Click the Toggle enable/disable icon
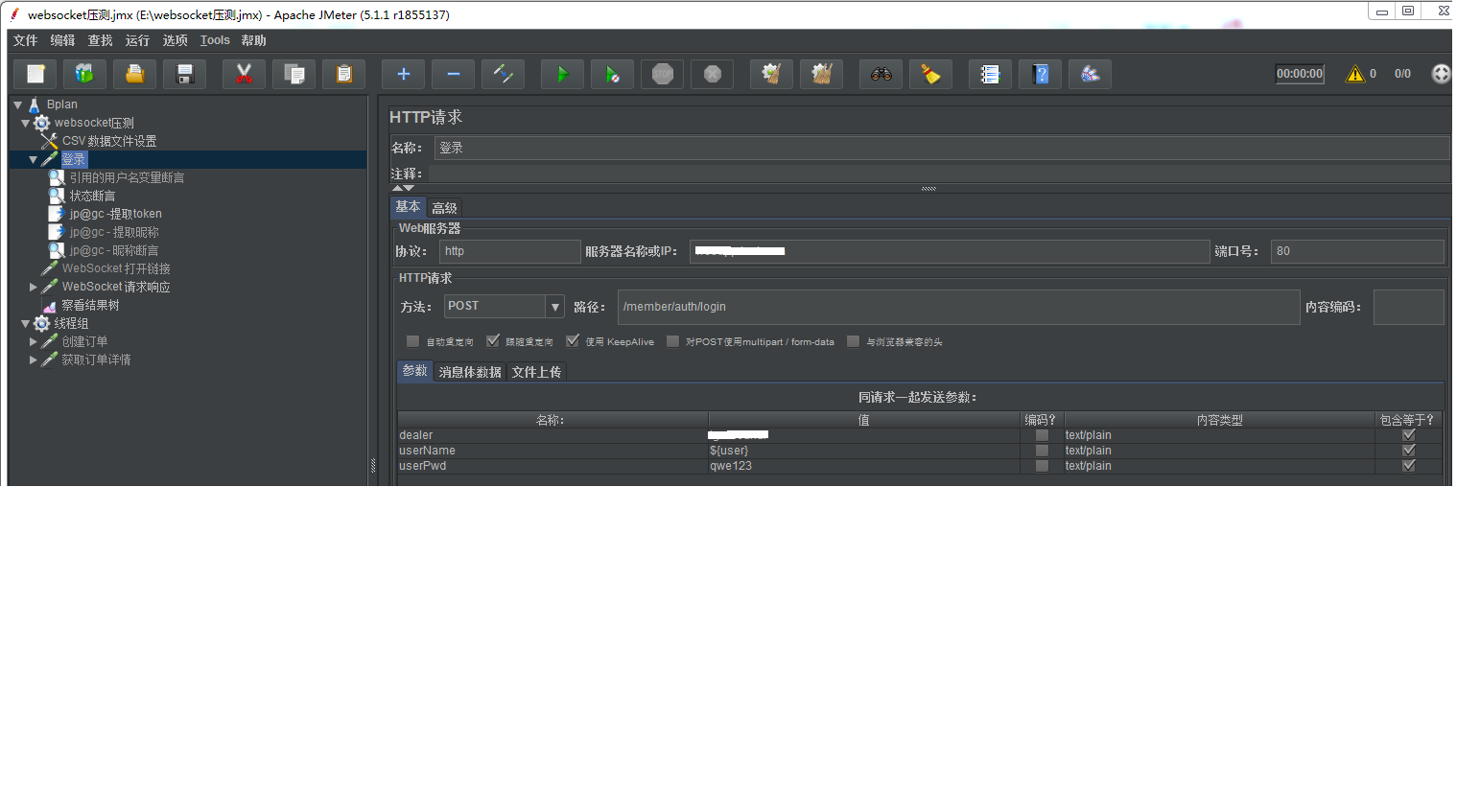The width and height of the screenshot is (1457, 812). pos(503,74)
